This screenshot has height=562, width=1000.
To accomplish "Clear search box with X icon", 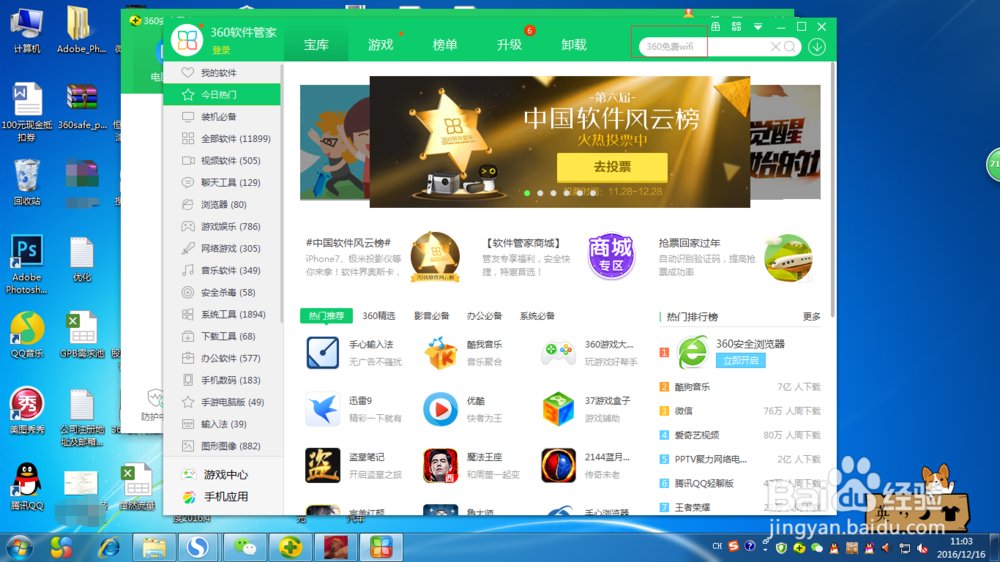I will tap(775, 47).
